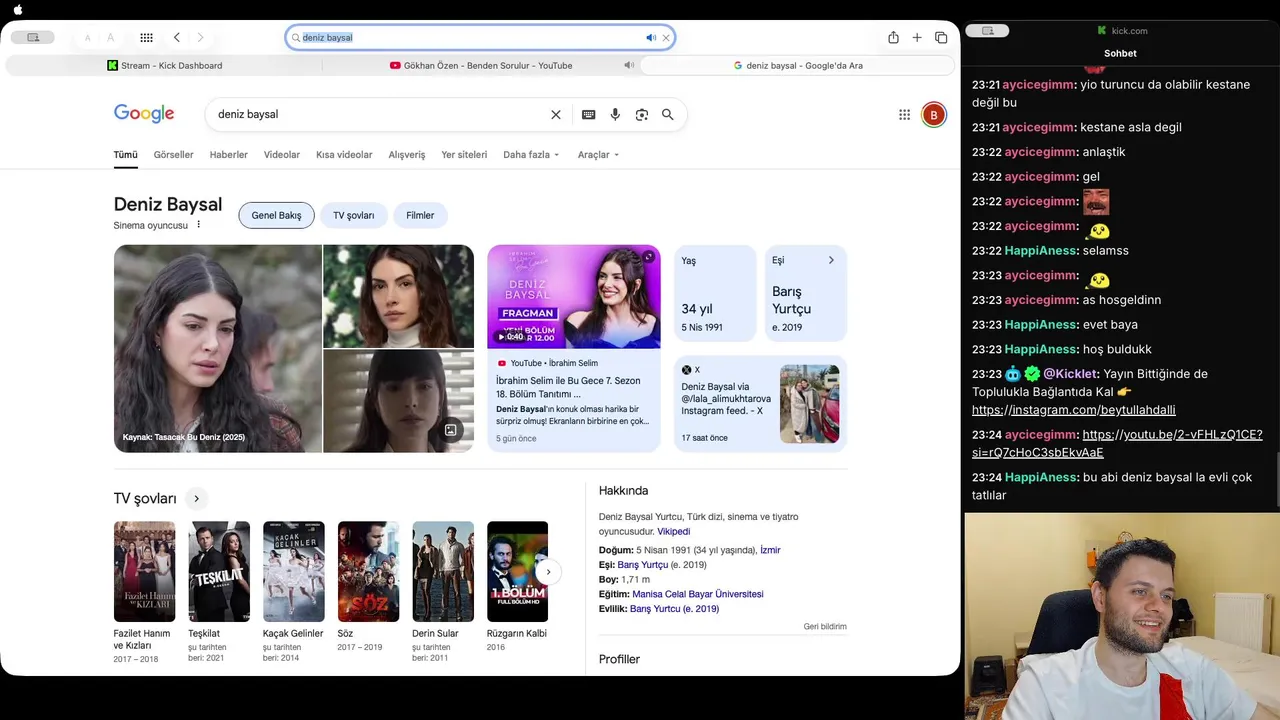This screenshot has height=720, width=1280.
Task: Open the X Instagram feed post card
Action: [761, 404]
